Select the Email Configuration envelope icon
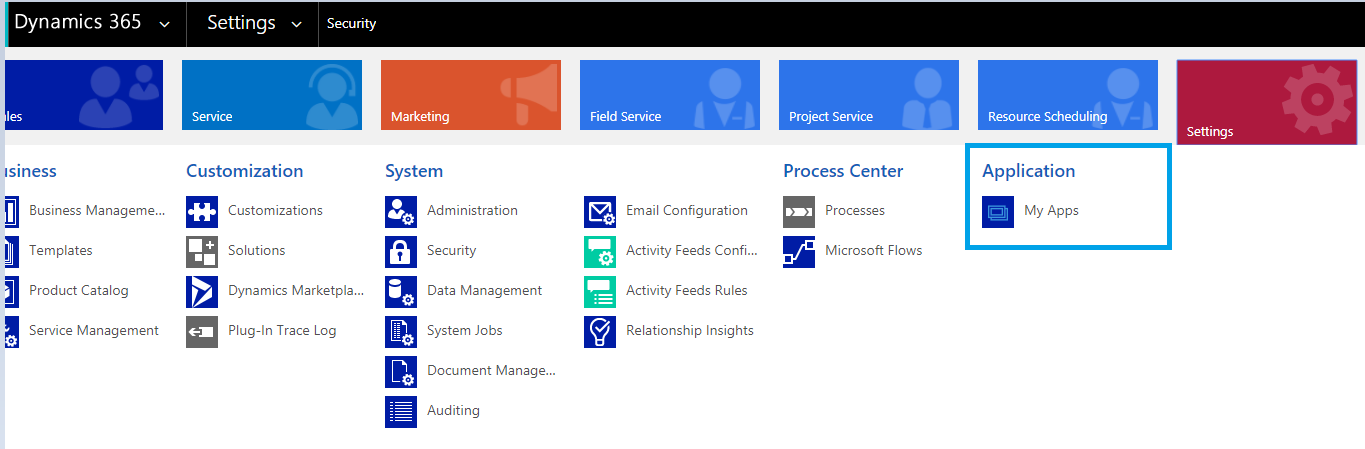 [600, 211]
